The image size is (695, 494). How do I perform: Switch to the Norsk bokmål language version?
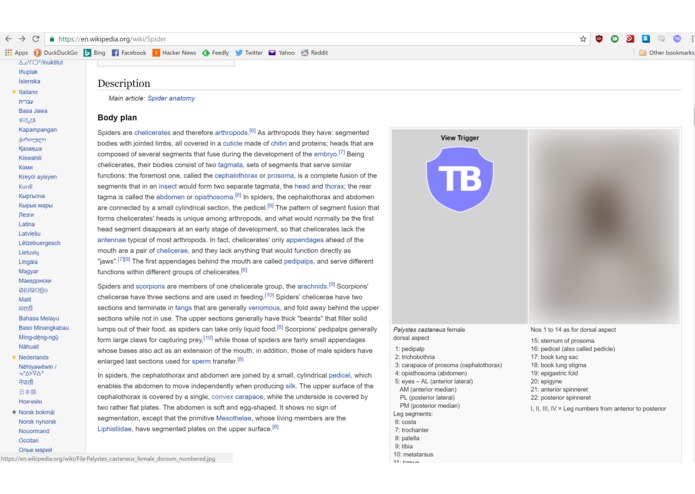(36, 412)
